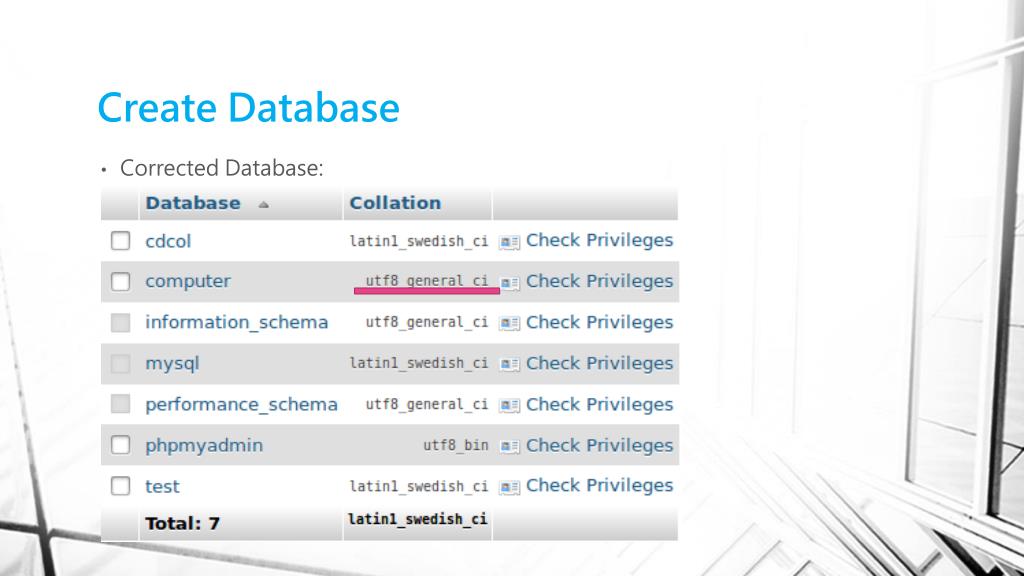
Task: Click the disabled mysql checkbox
Action: click(120, 363)
